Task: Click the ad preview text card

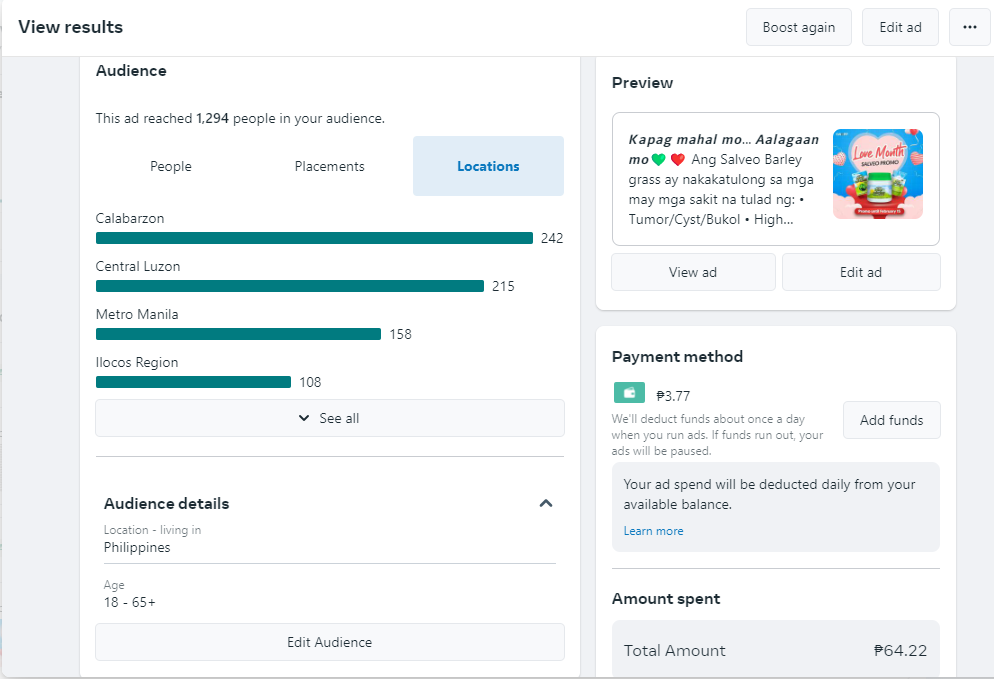Action: coord(775,179)
